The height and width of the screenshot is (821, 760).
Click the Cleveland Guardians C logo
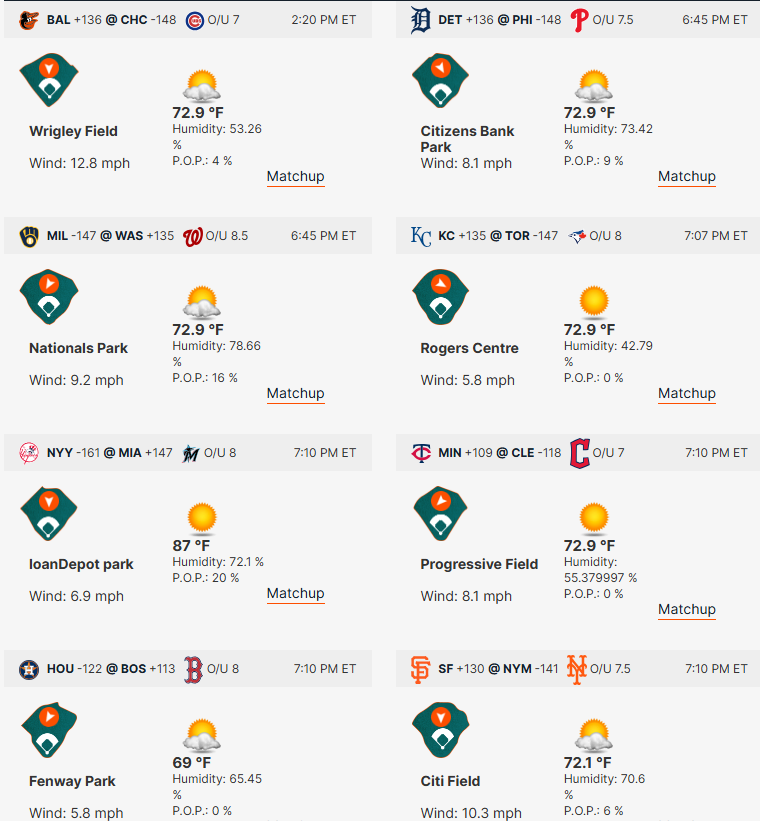tap(579, 453)
